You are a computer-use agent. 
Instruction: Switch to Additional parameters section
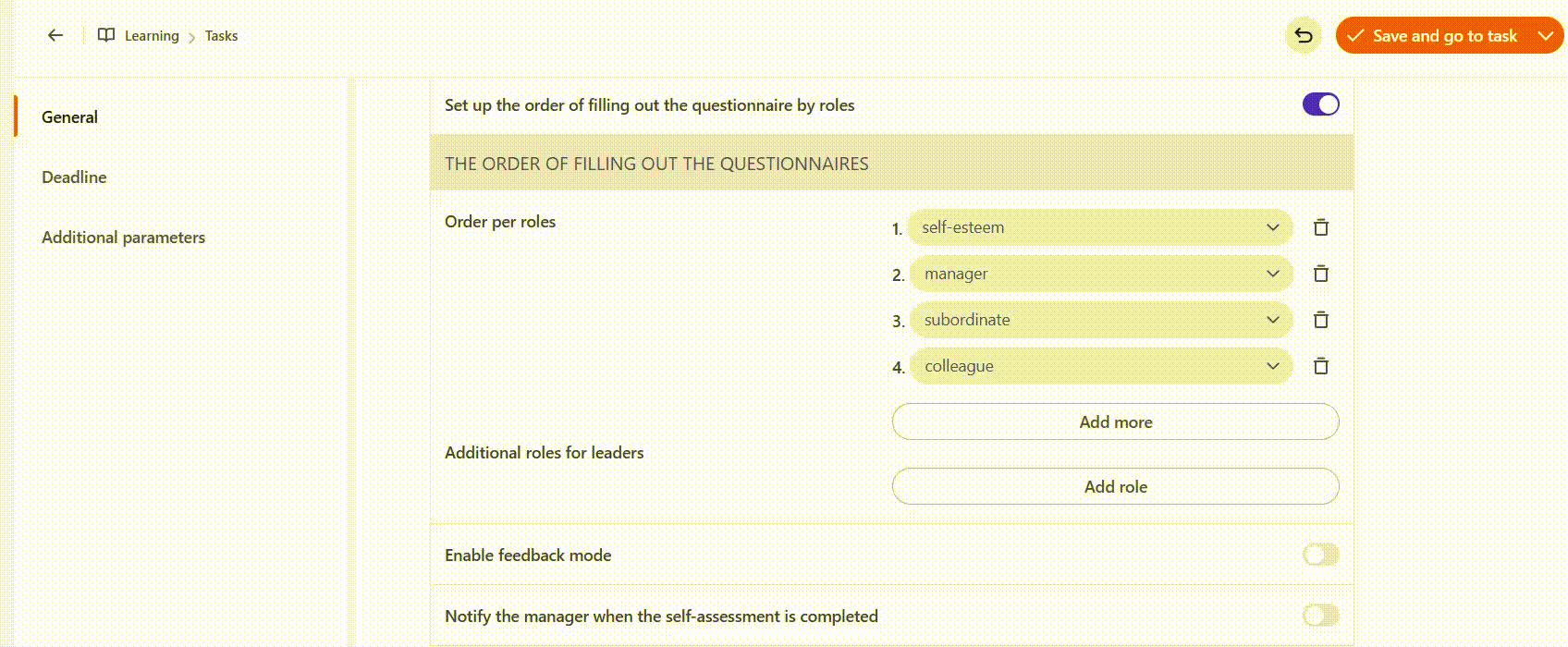123,238
